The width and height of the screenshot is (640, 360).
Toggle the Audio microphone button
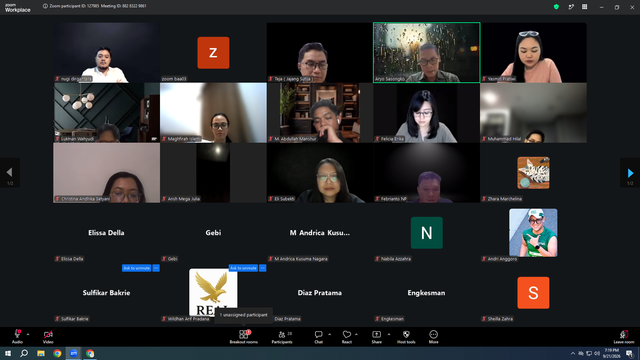[17, 337]
